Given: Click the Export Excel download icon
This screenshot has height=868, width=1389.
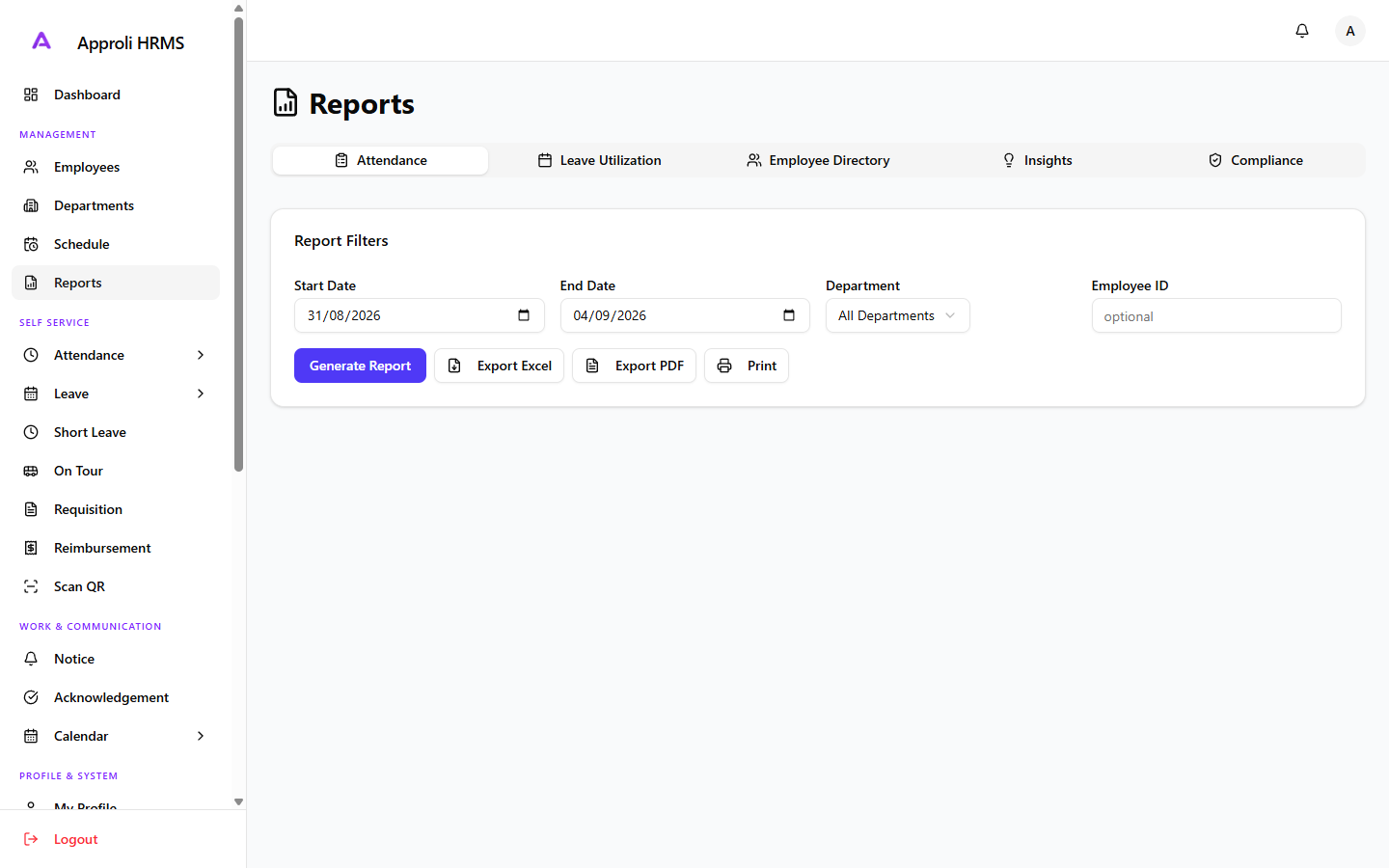Looking at the screenshot, I should tap(454, 366).
